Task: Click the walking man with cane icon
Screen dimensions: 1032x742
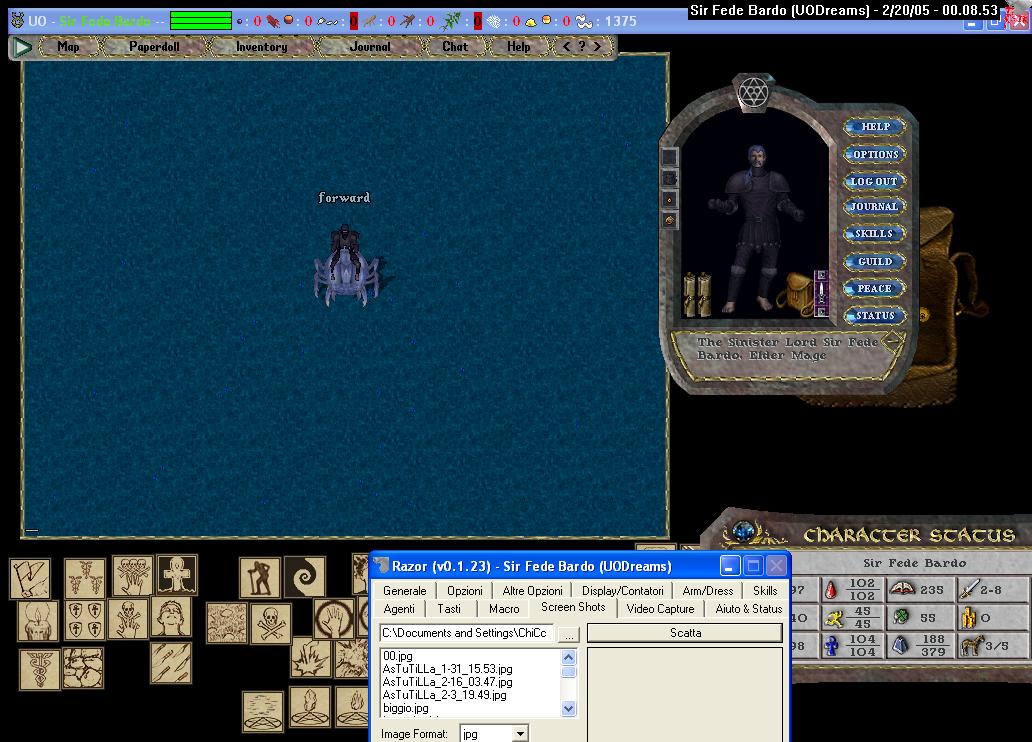Action: point(259,578)
